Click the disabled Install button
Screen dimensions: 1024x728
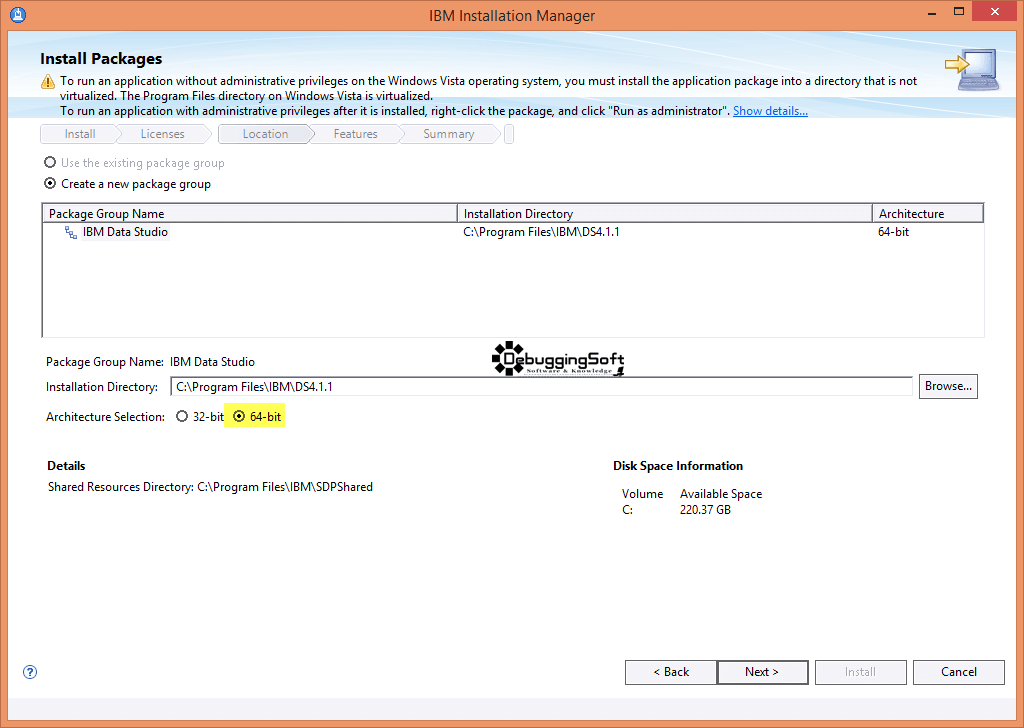point(860,672)
